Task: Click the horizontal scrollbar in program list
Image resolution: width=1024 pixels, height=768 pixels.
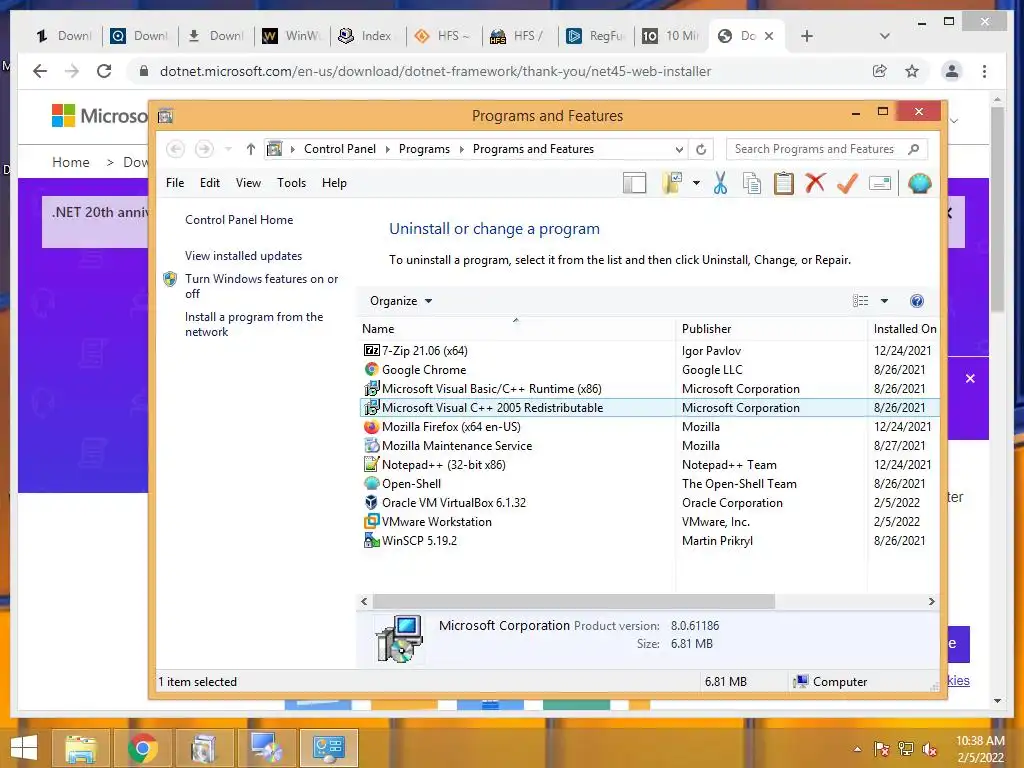Action: [574, 601]
